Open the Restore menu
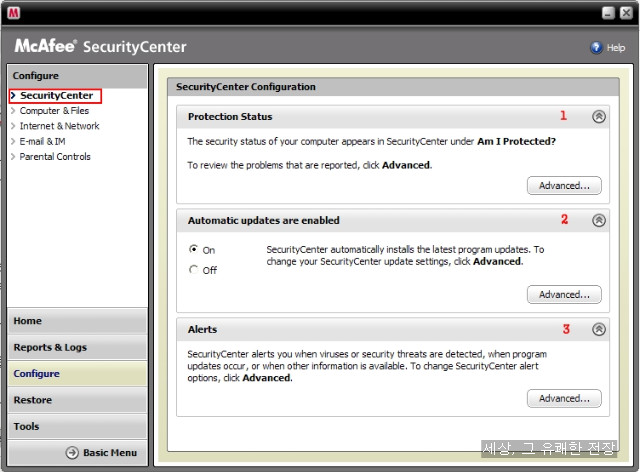Image resolution: width=640 pixels, height=472 pixels. (77, 400)
